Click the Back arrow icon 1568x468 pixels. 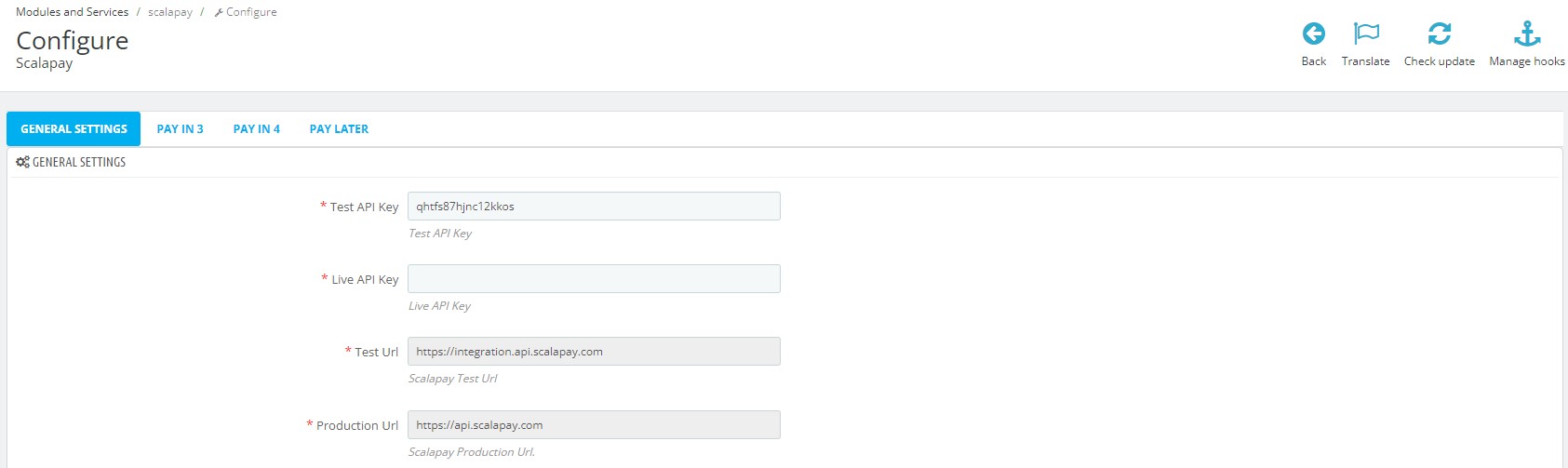[x=1313, y=34]
